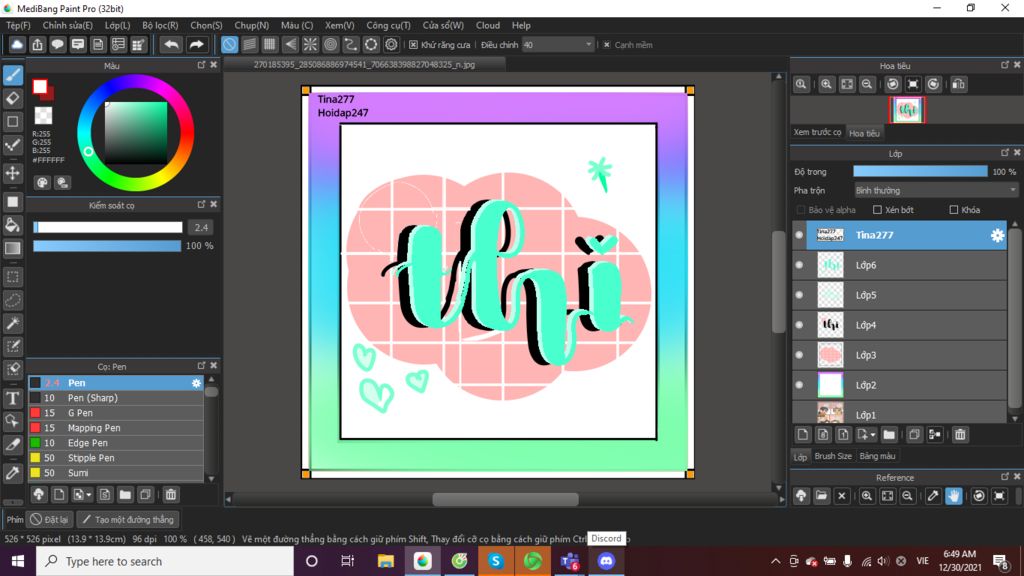Click the white foreground color swatch
The width and height of the screenshot is (1024, 576).
(x=40, y=86)
